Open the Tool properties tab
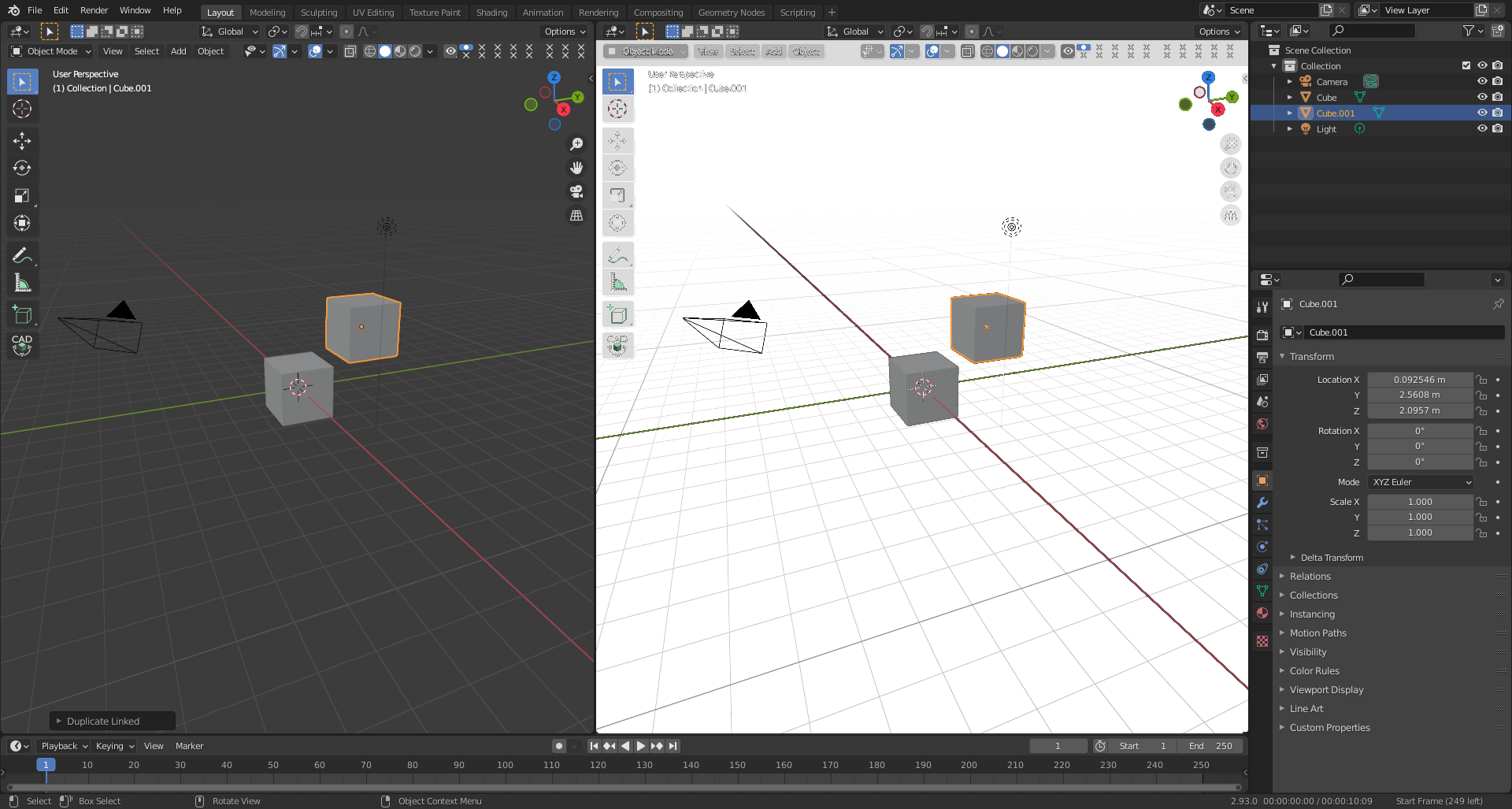1512x809 pixels. click(x=1262, y=307)
